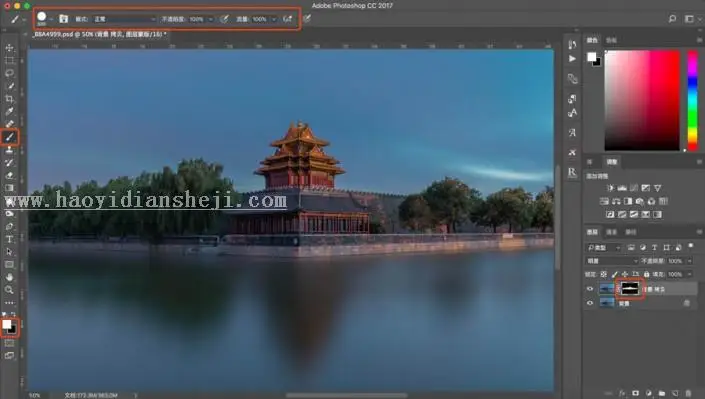Select the Quick Selection tool
This screenshot has width=705, height=399.
point(9,86)
